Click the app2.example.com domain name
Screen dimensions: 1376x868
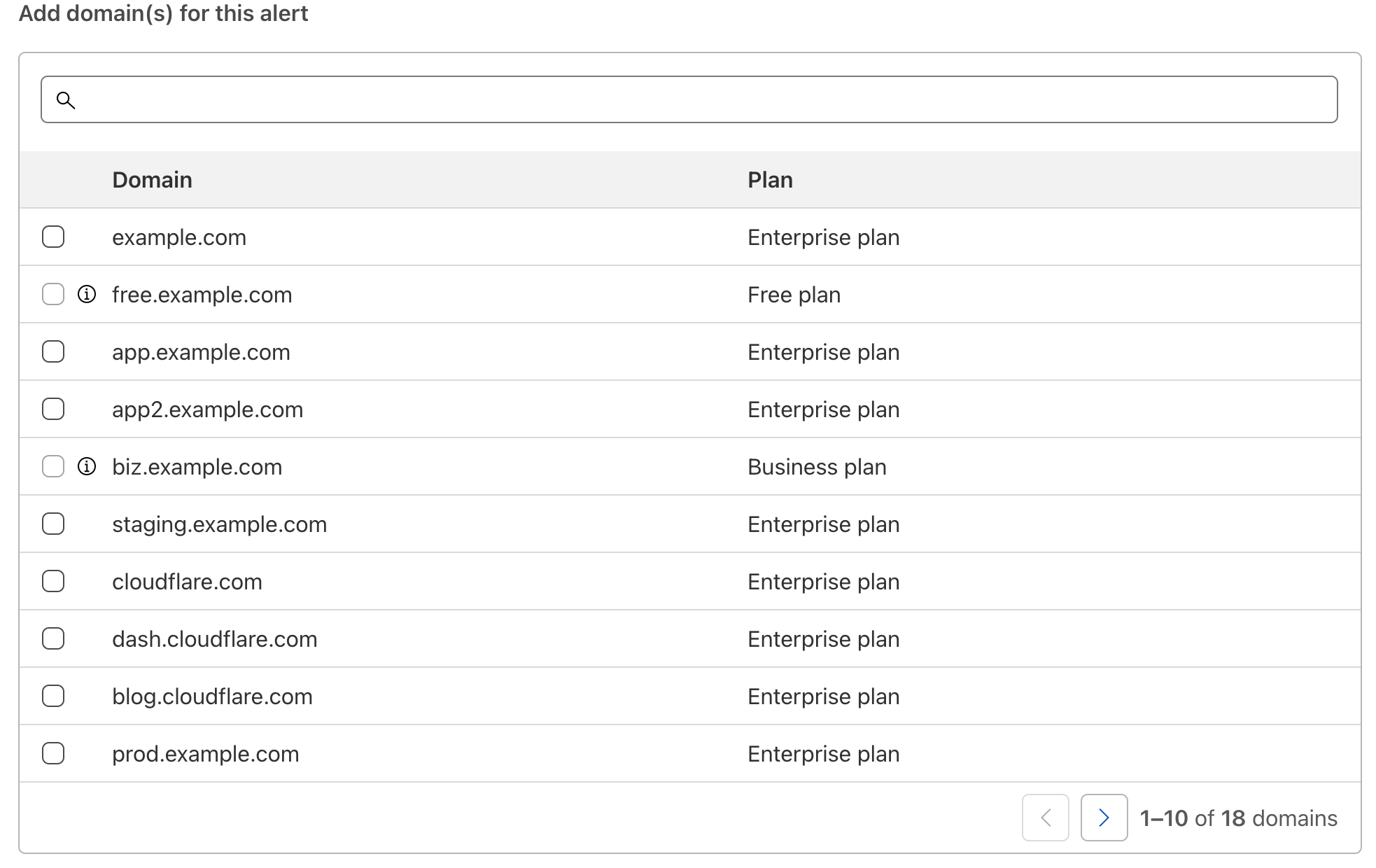[207, 409]
